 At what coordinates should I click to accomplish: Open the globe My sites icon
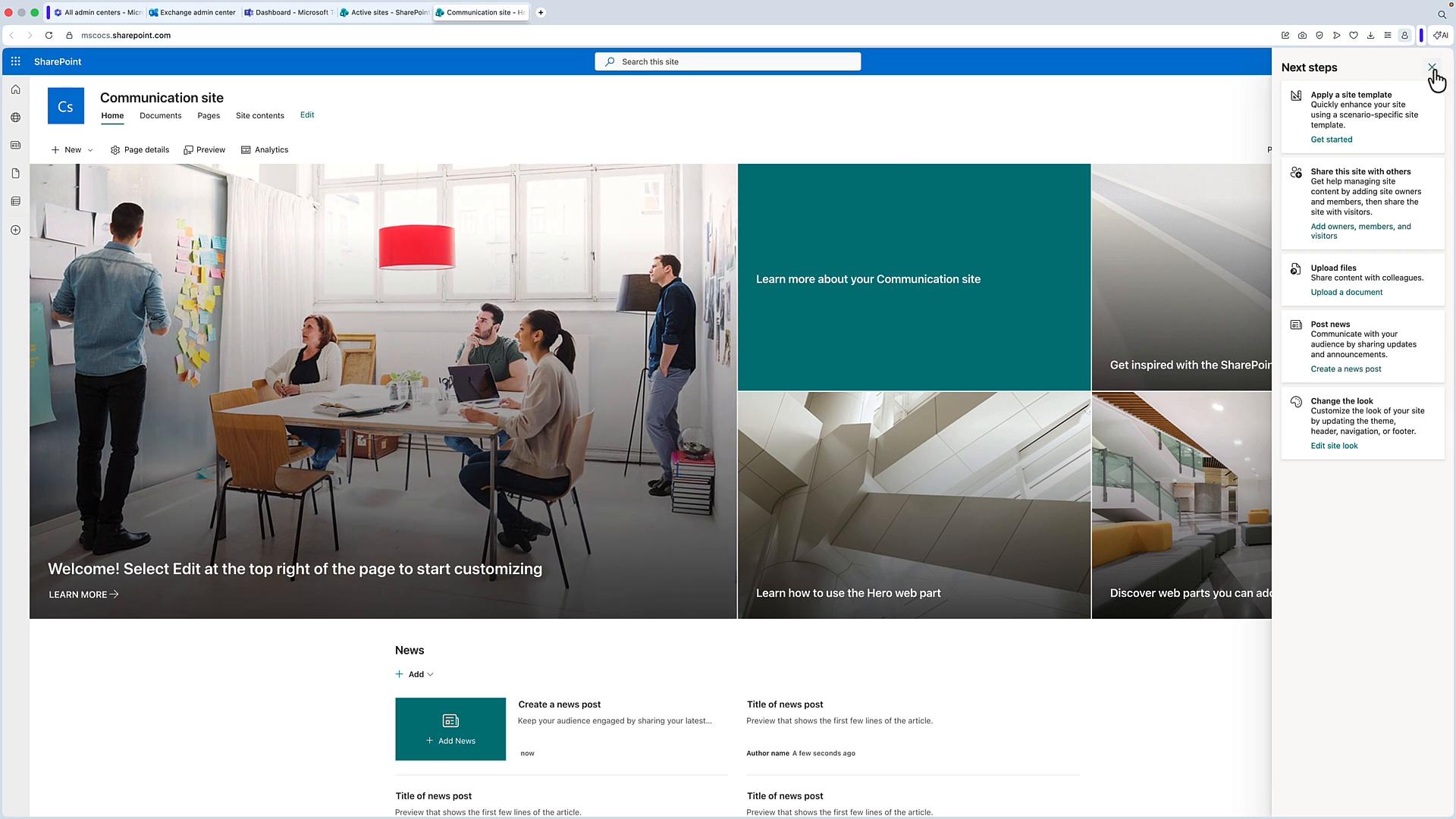(x=15, y=118)
